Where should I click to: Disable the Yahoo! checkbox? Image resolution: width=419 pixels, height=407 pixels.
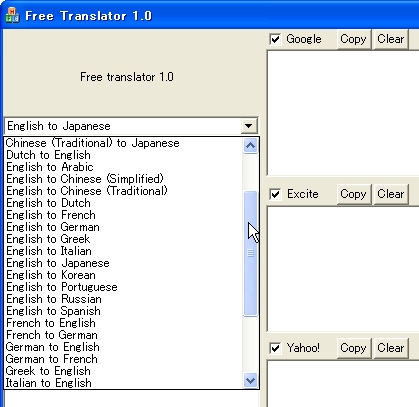(275, 348)
